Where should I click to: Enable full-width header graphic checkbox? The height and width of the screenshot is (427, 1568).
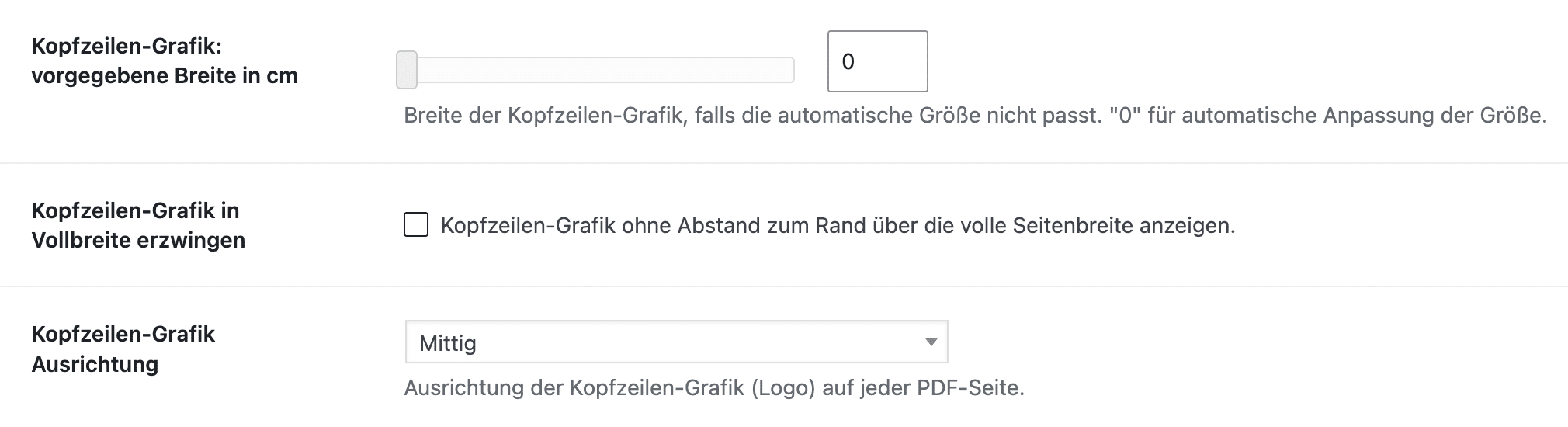click(416, 225)
